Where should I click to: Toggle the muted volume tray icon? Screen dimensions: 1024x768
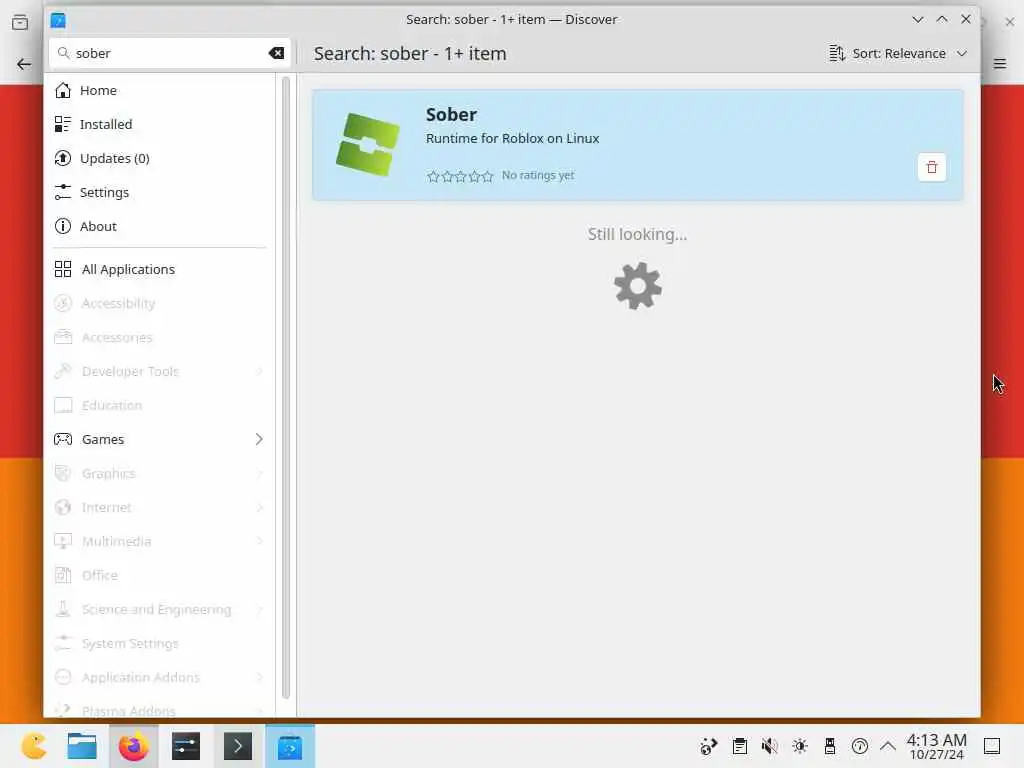point(769,746)
